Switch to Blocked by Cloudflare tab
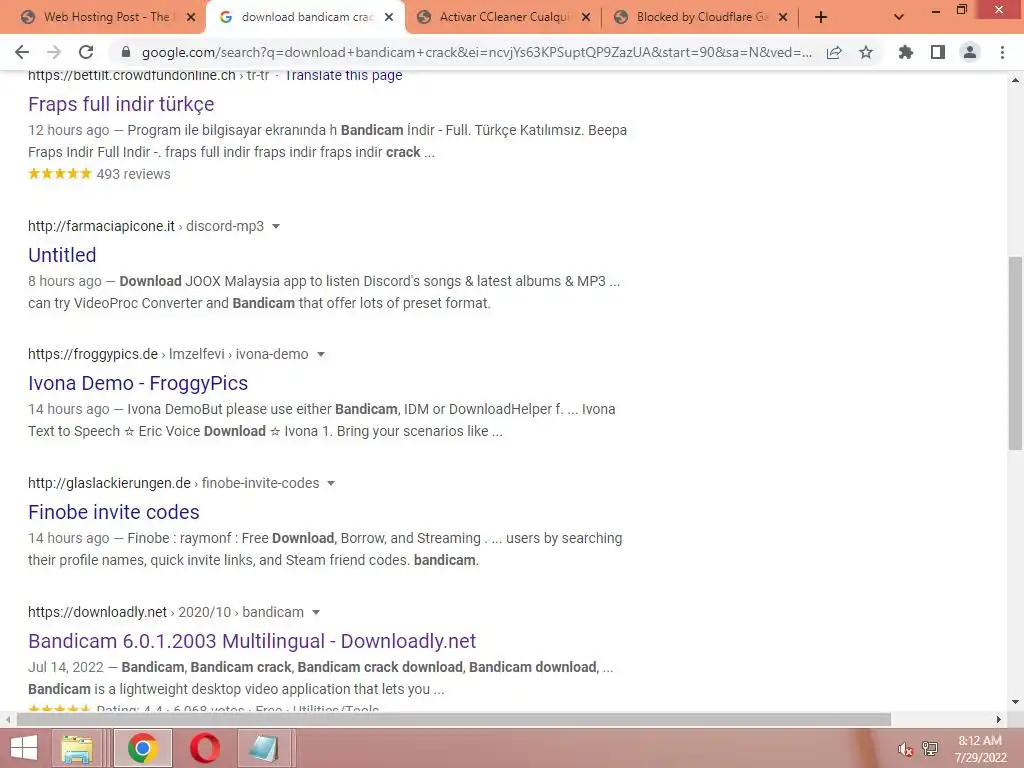This screenshot has width=1024, height=768. pyautogui.click(x=700, y=17)
